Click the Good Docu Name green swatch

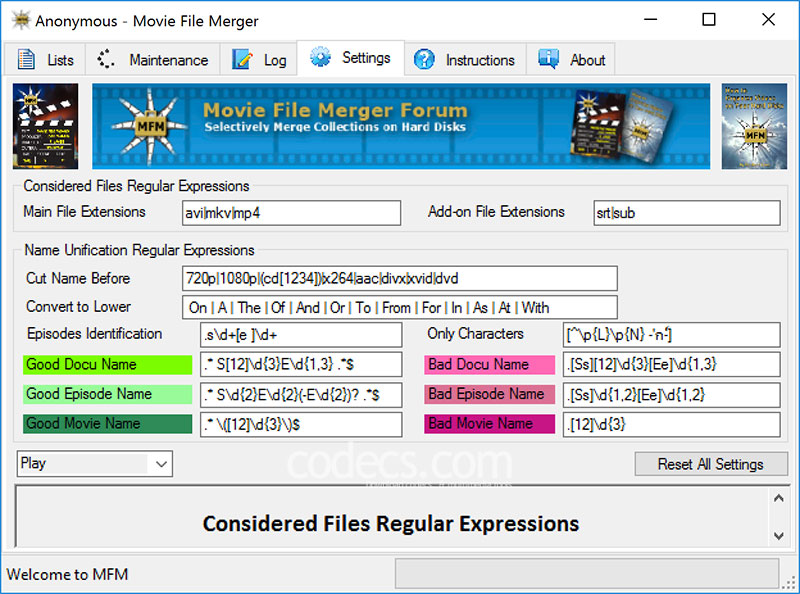click(x=107, y=364)
